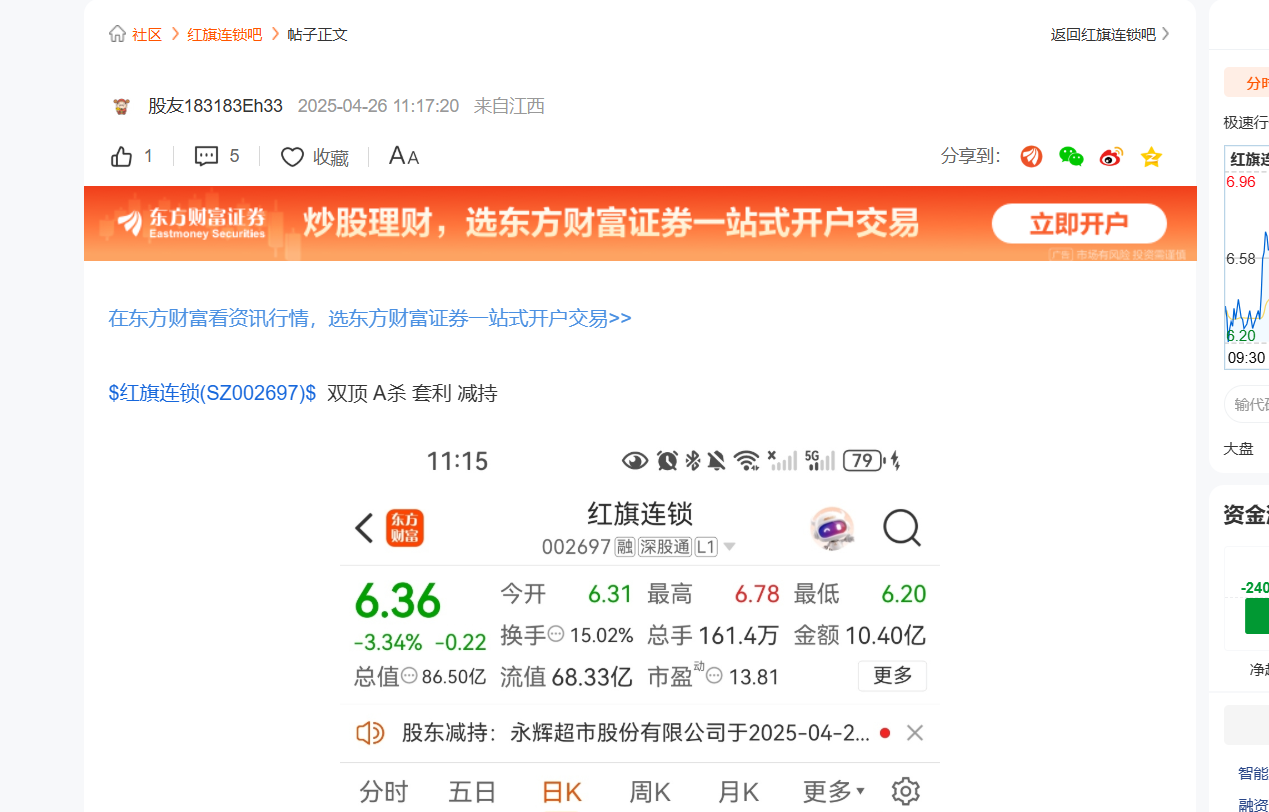Switch to 分时 tab in chart

pos(384,792)
